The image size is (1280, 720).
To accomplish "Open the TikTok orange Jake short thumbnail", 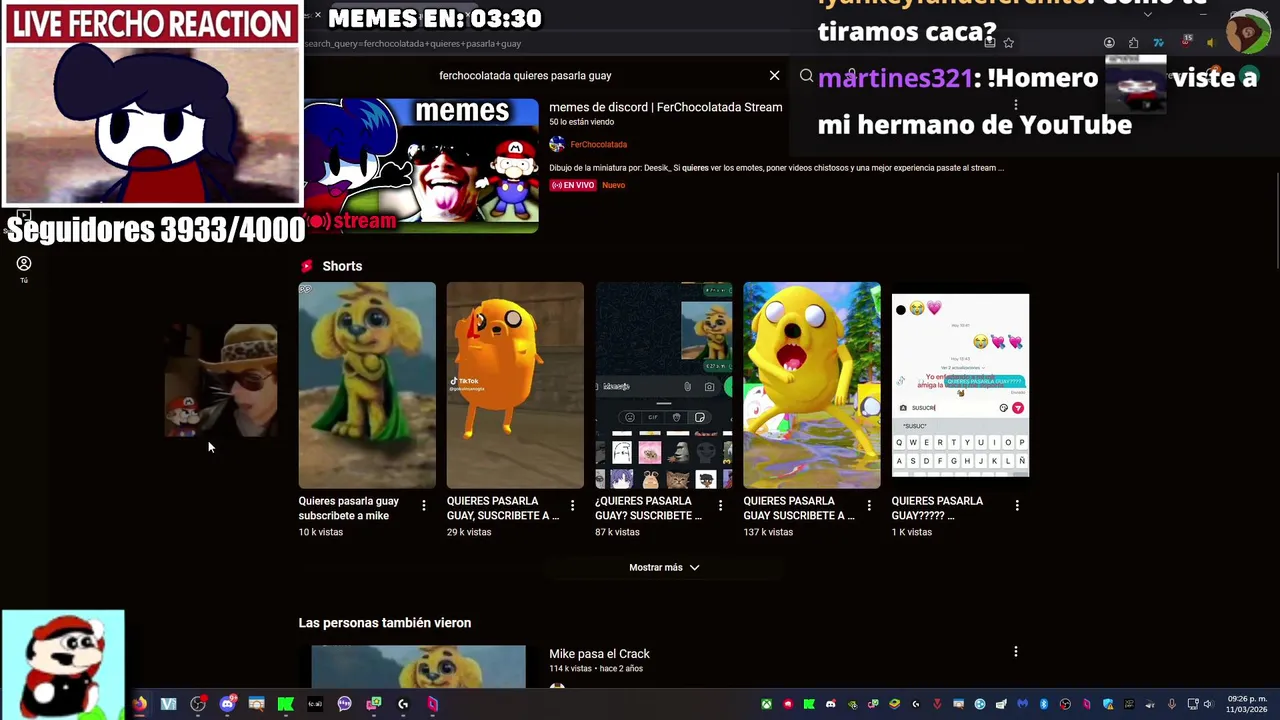I will tap(515, 385).
